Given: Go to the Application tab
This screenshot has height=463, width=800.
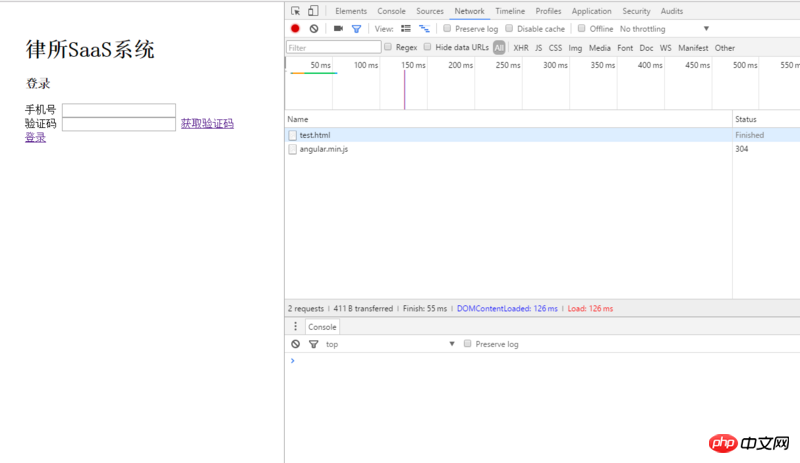Looking at the screenshot, I should (x=591, y=11).
